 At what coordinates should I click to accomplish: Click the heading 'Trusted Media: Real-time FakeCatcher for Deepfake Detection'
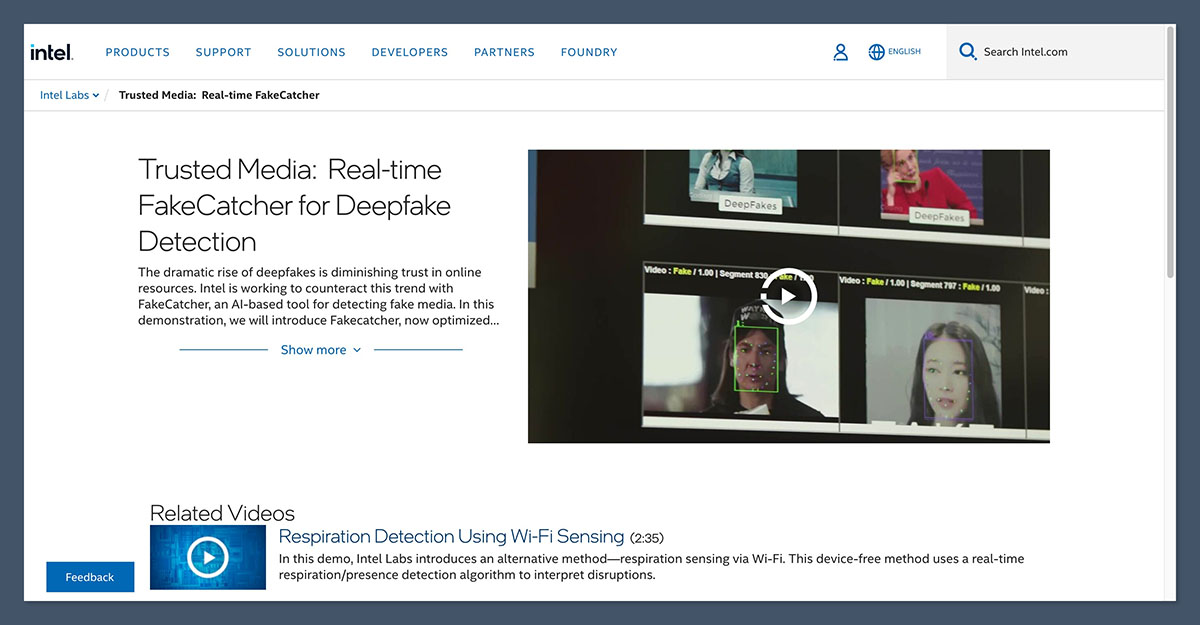point(294,205)
